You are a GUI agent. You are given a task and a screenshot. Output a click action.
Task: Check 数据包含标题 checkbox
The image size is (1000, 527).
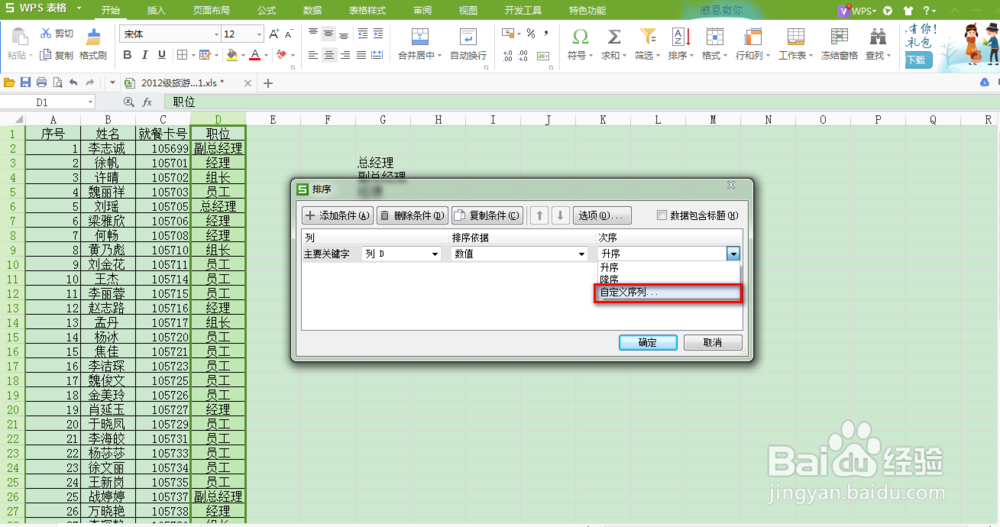tap(662, 215)
